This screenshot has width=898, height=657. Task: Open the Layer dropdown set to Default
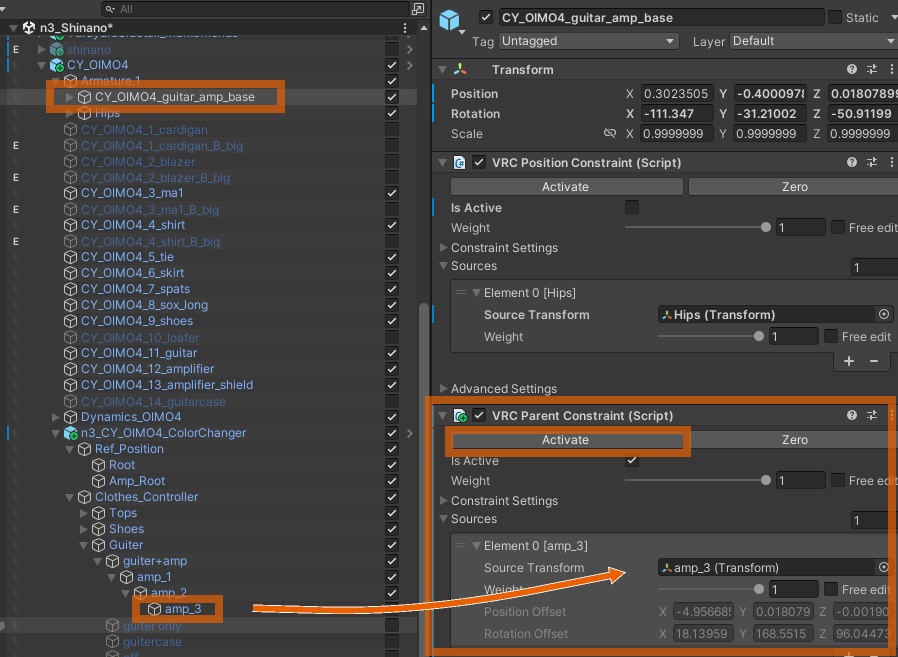pos(813,41)
